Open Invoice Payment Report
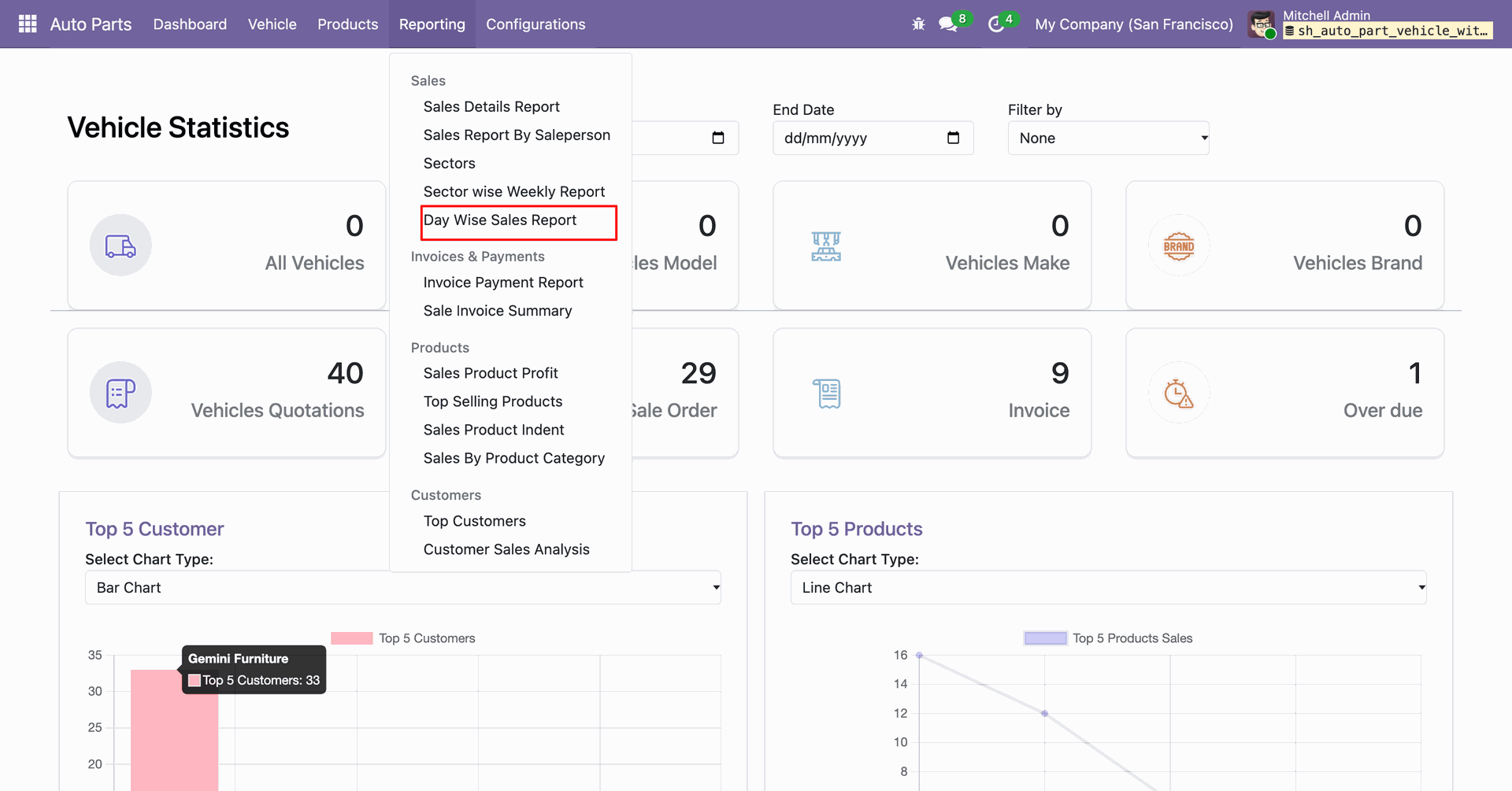The height and width of the screenshot is (791, 1512). 503,283
